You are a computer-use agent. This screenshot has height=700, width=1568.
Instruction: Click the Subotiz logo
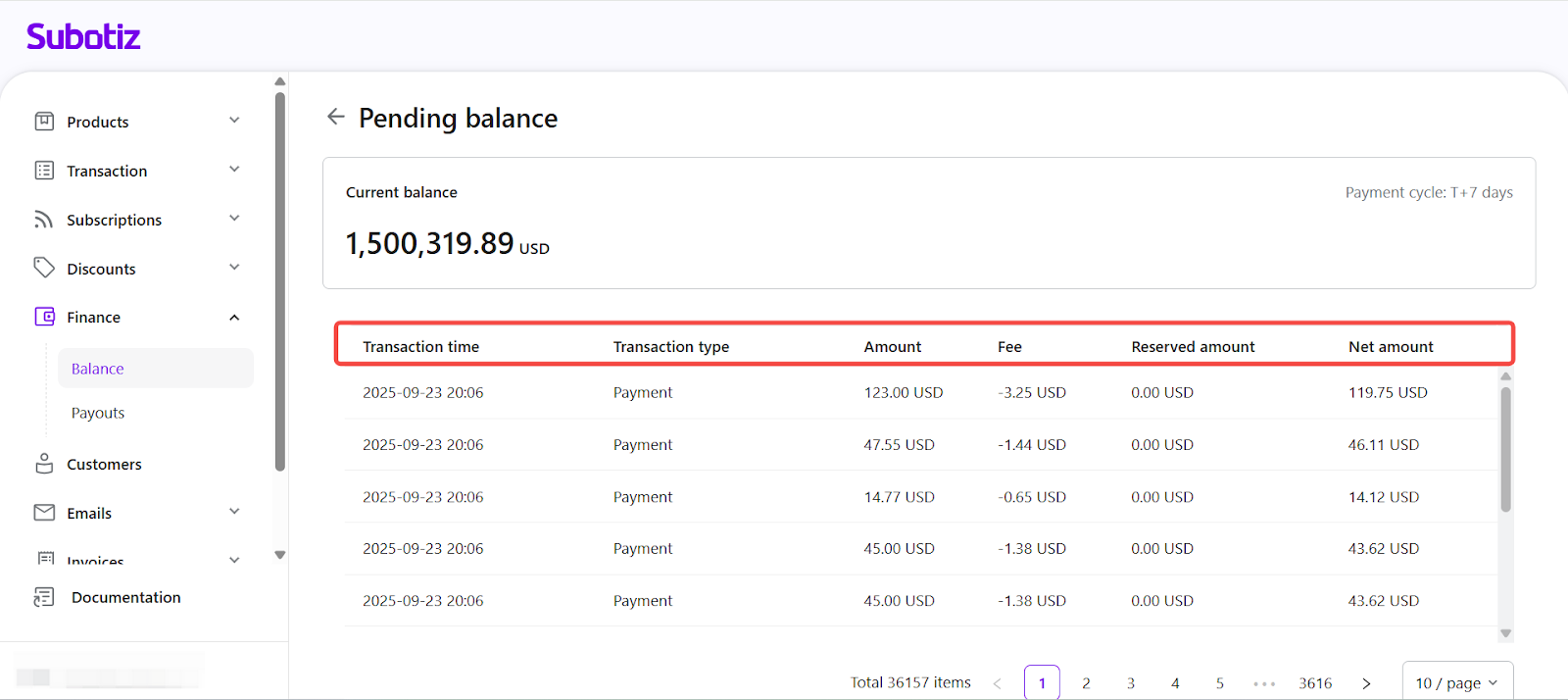(83, 37)
